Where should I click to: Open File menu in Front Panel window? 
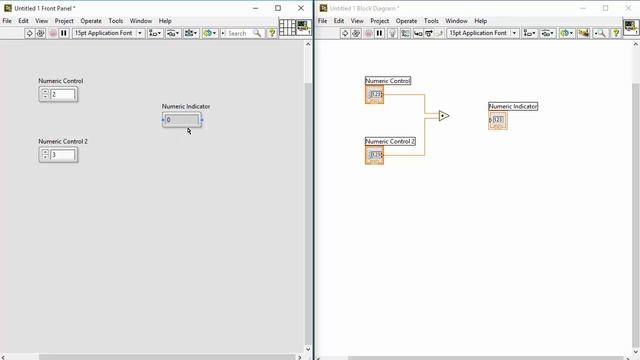tap(7, 21)
